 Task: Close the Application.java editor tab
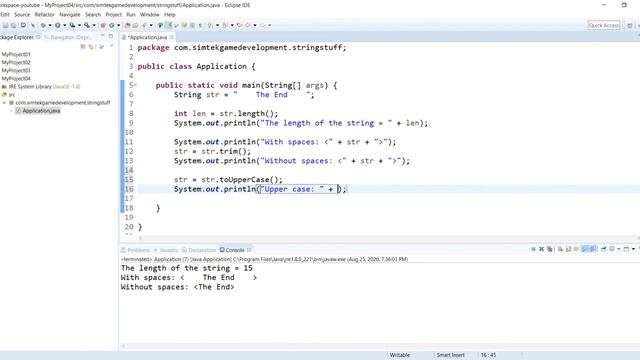pos(172,37)
